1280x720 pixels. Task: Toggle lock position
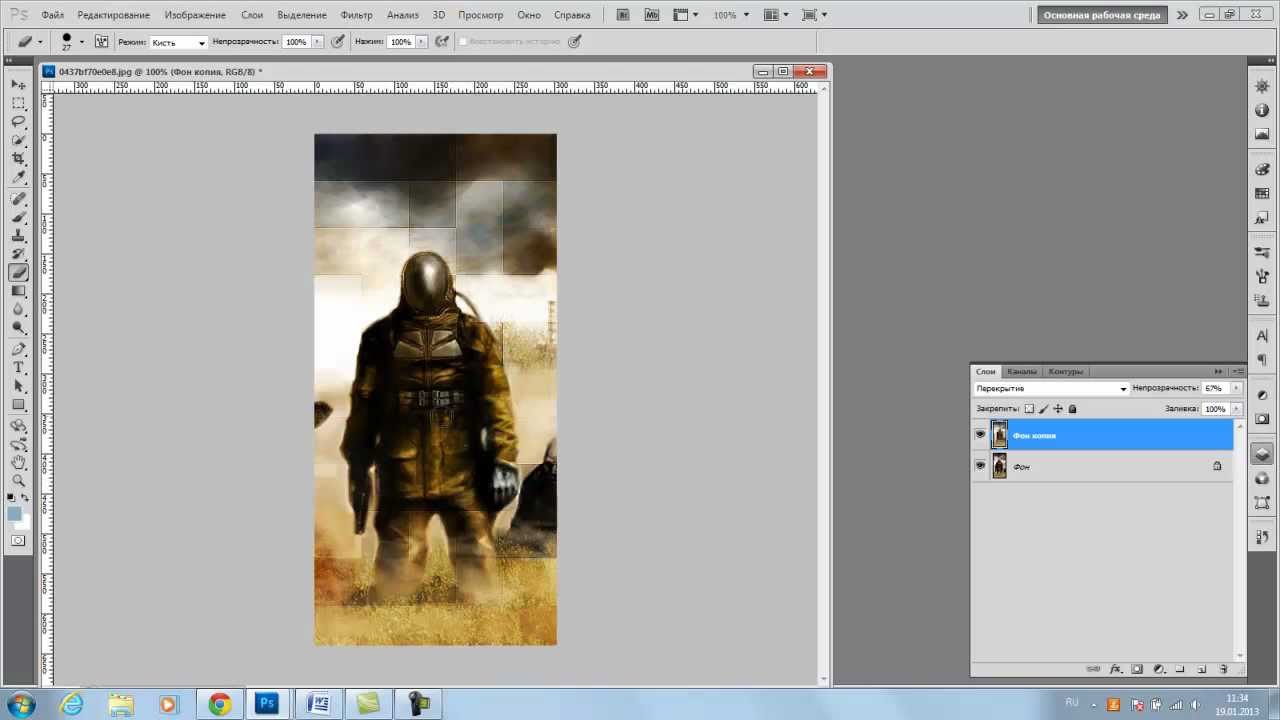point(1058,409)
